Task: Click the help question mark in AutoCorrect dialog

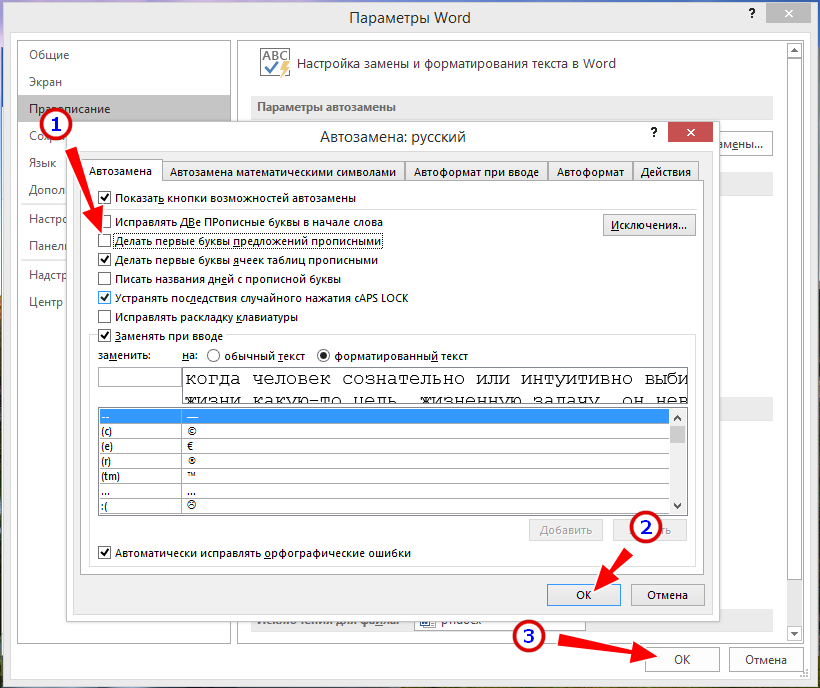Action: click(x=651, y=136)
